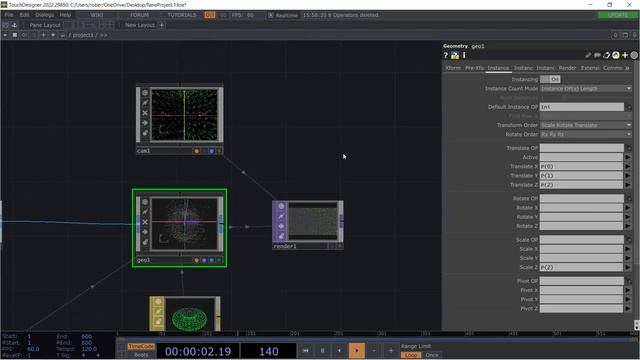Screen dimensions: 640x360
Task: Expand arrow beside Translate Y parameter
Action: 628,176
